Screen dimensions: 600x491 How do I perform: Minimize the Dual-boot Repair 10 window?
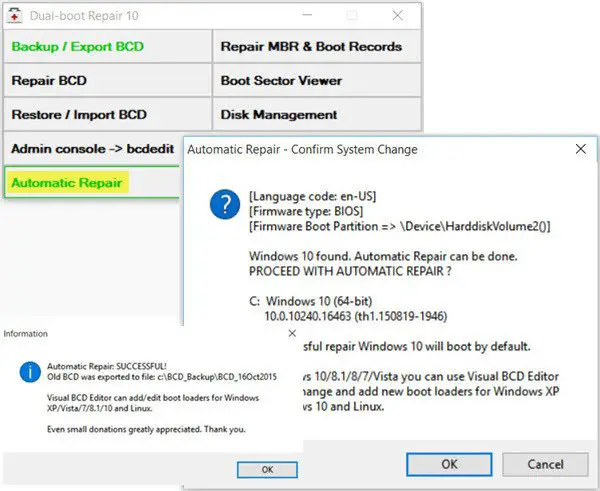pos(307,15)
